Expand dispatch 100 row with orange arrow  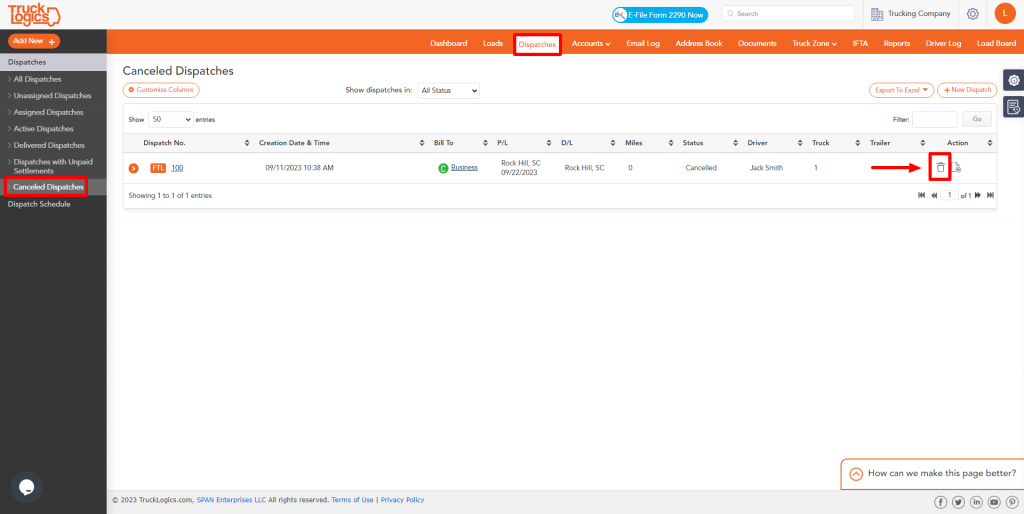(x=134, y=169)
